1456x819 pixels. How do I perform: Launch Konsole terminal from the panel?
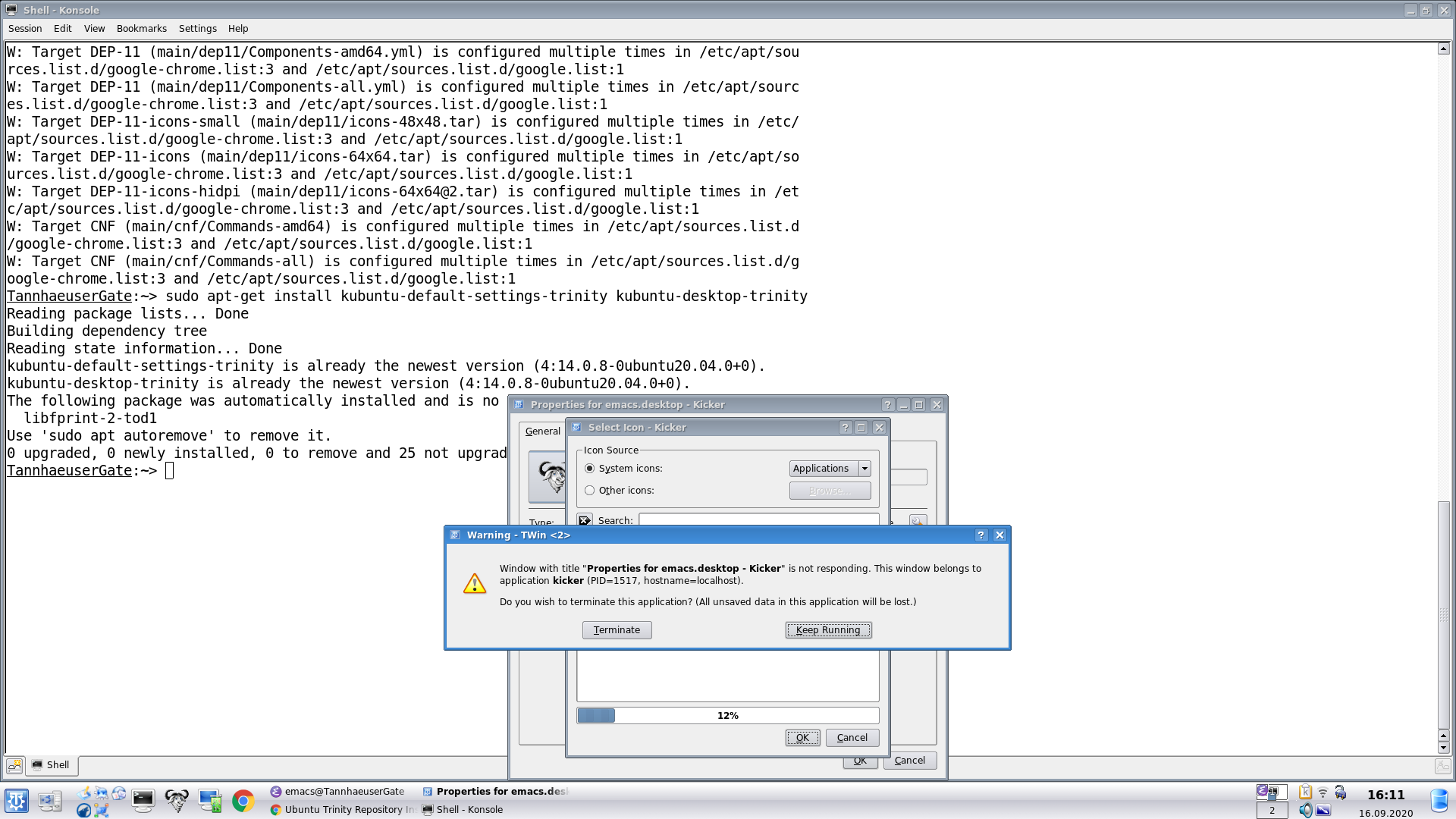point(143,801)
